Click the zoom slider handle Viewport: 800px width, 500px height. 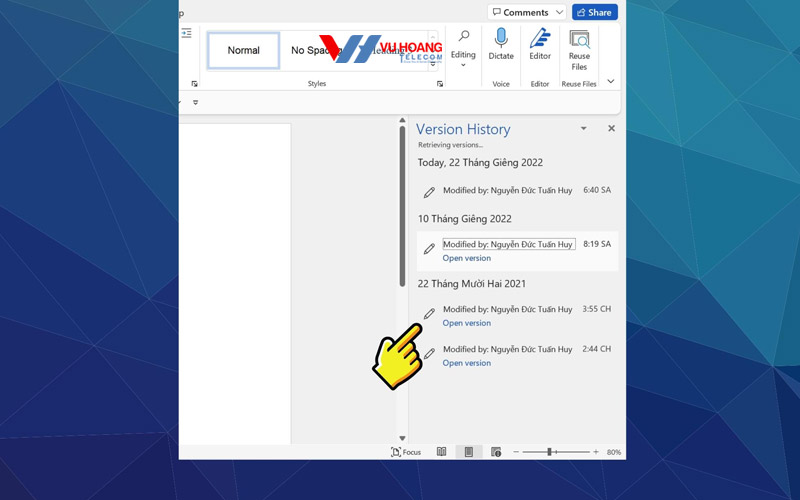point(549,452)
